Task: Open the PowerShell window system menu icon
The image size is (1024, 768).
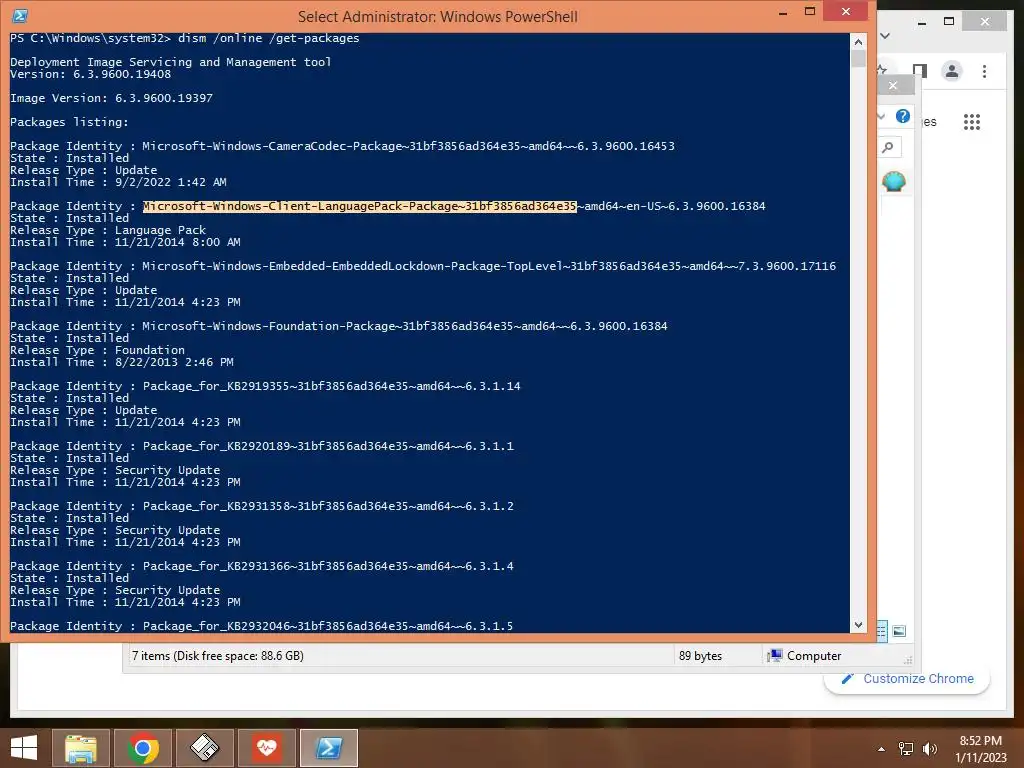Action: click(20, 16)
